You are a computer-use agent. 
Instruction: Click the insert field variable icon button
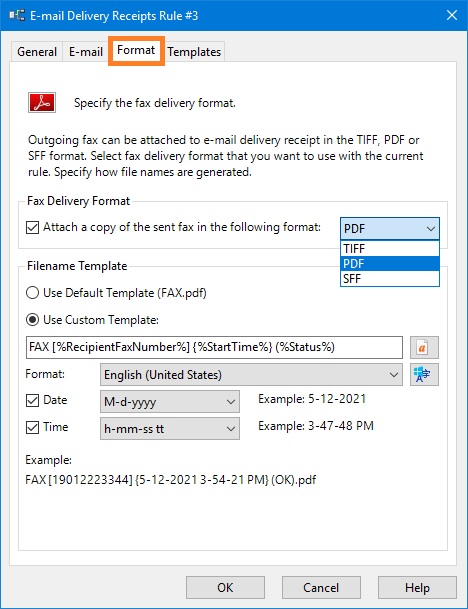(x=424, y=347)
